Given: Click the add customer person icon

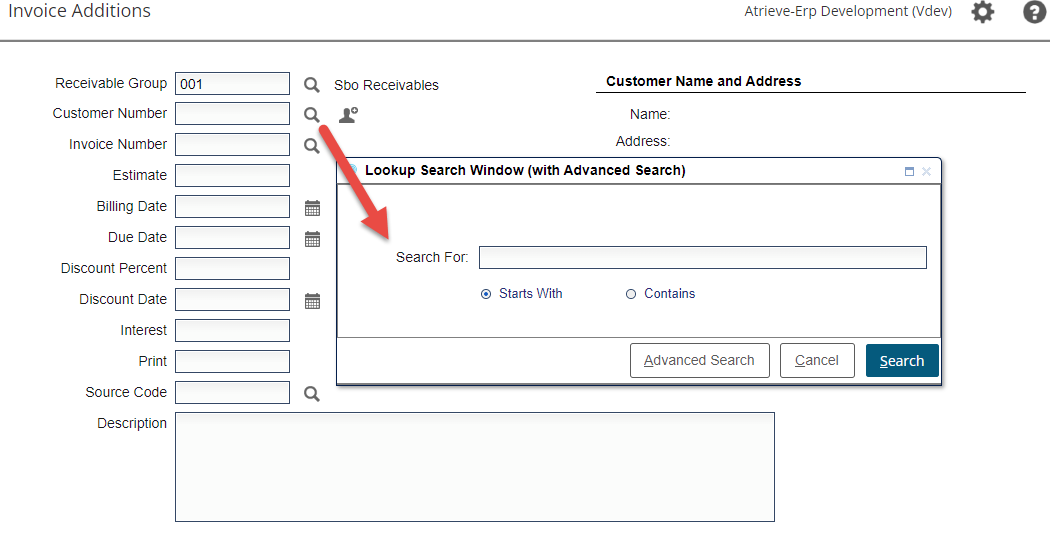Looking at the screenshot, I should (347, 115).
